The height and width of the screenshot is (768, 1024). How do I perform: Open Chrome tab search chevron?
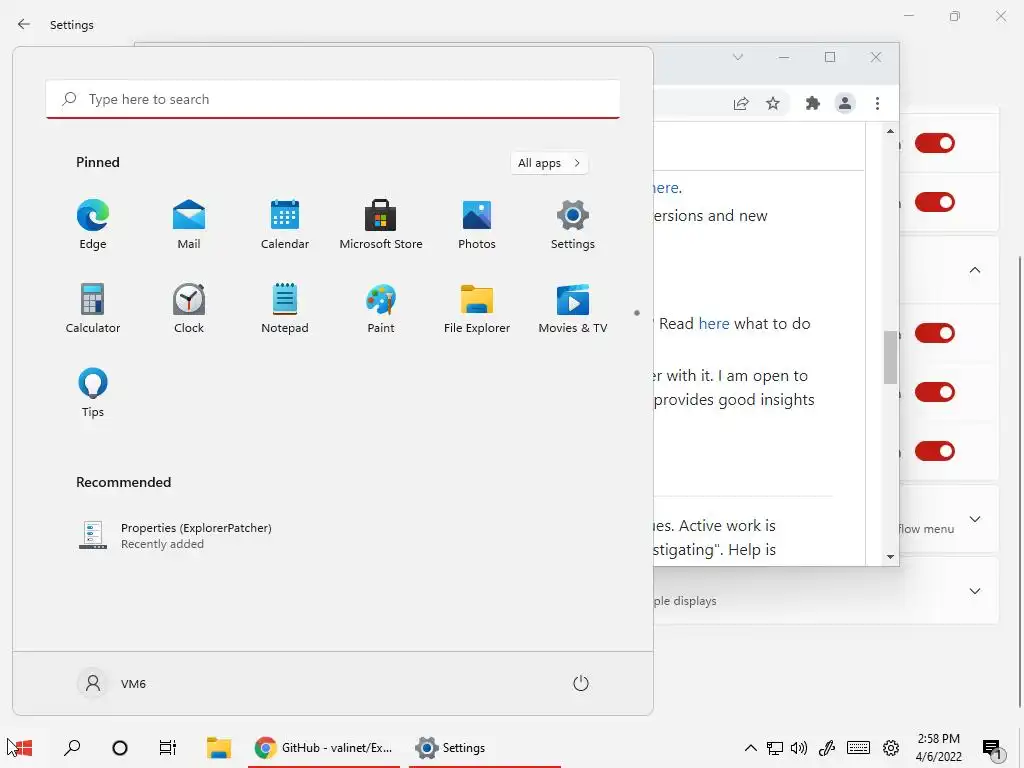738,57
